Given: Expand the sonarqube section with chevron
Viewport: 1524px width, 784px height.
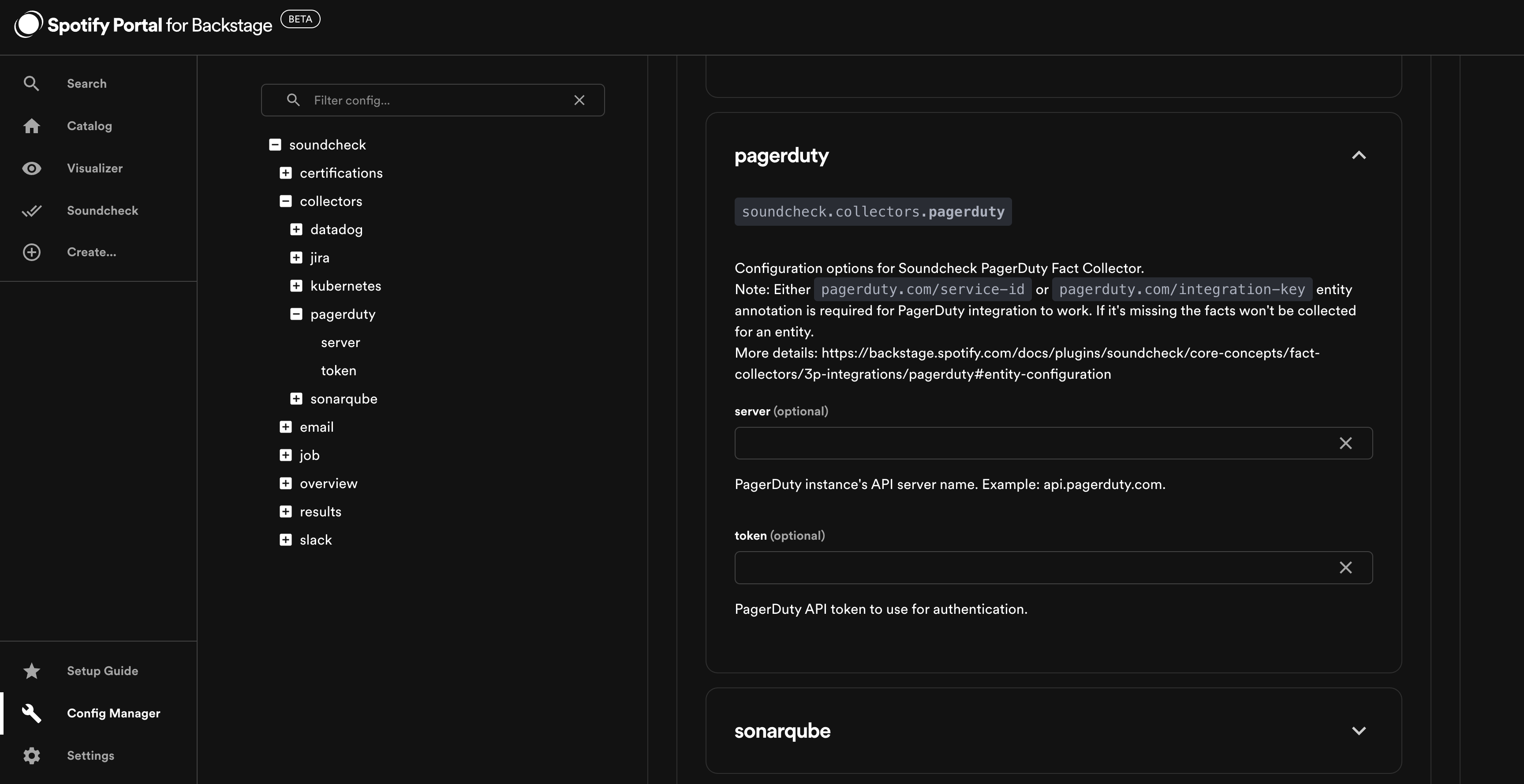Looking at the screenshot, I should point(1359,731).
